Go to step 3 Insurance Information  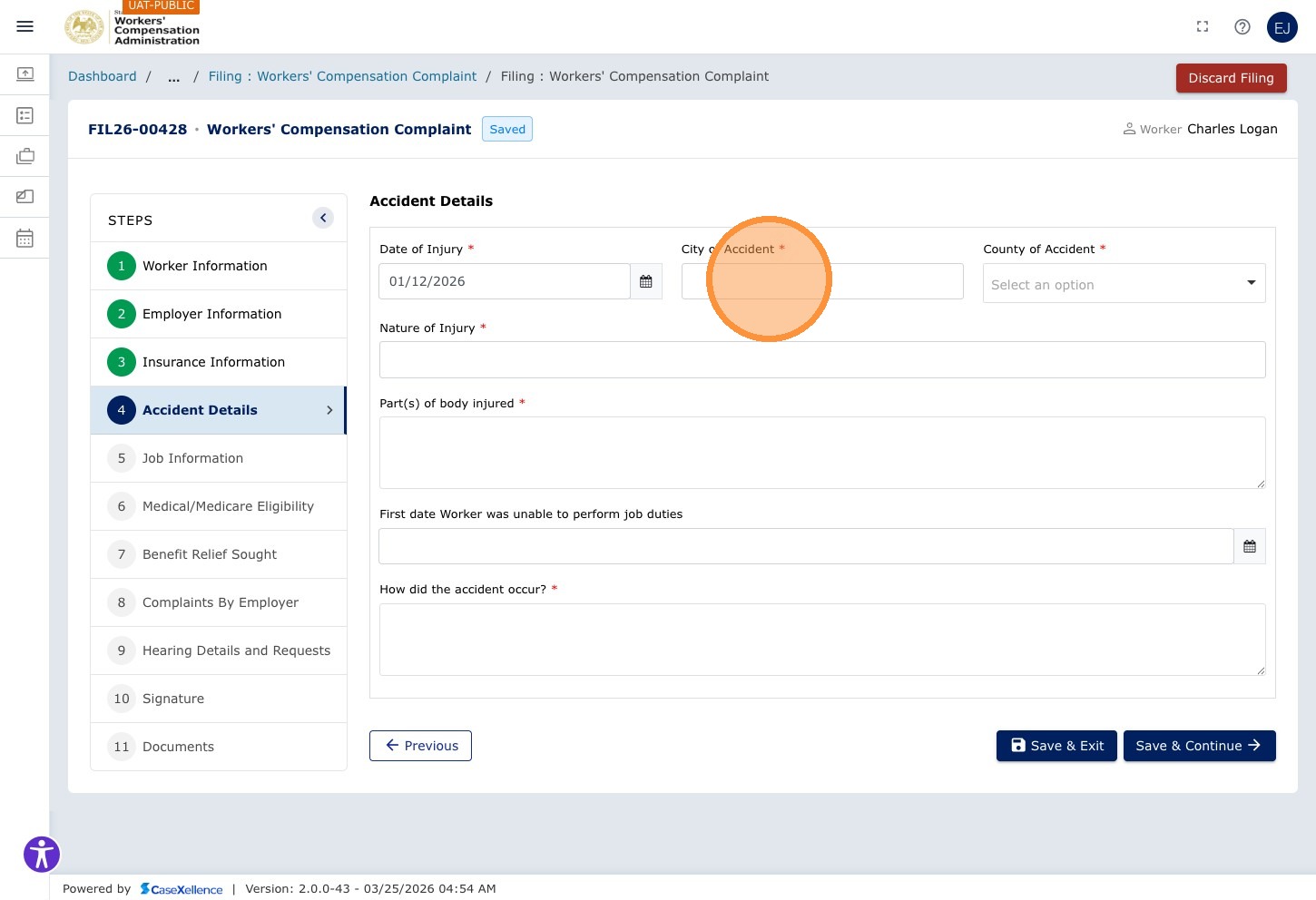(219, 362)
